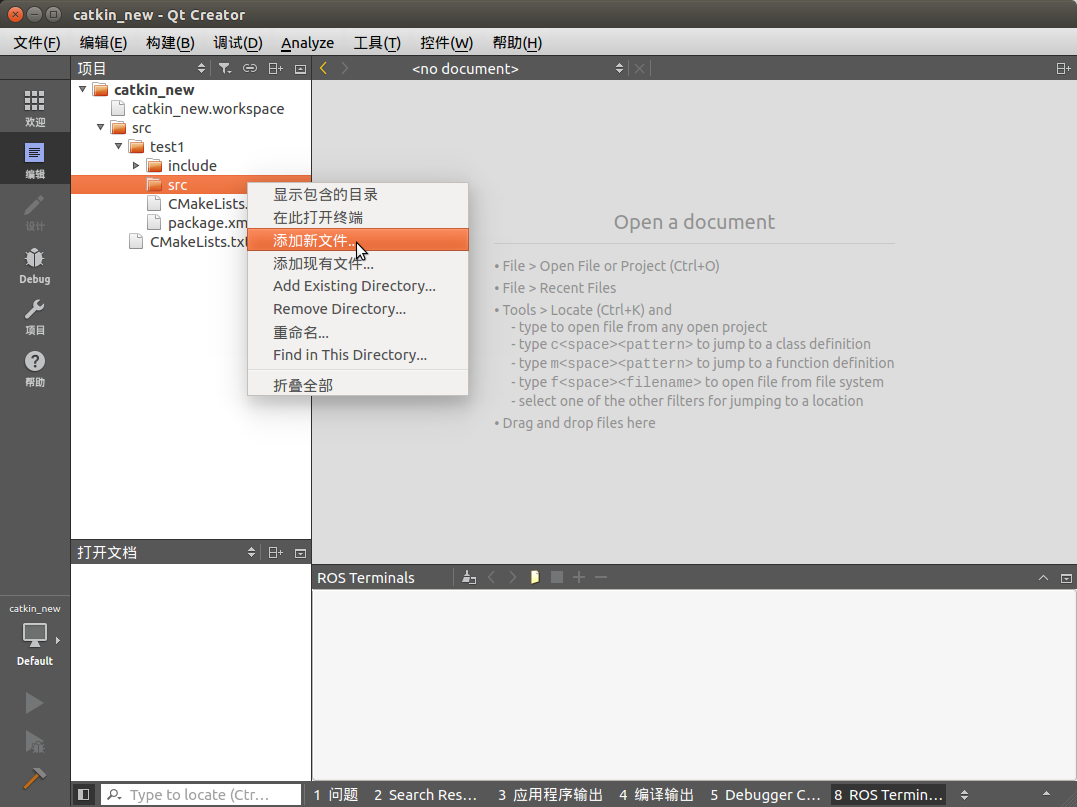This screenshot has height=807, width=1077.
Task: Click the filter tree funnel icon
Action: pos(225,68)
